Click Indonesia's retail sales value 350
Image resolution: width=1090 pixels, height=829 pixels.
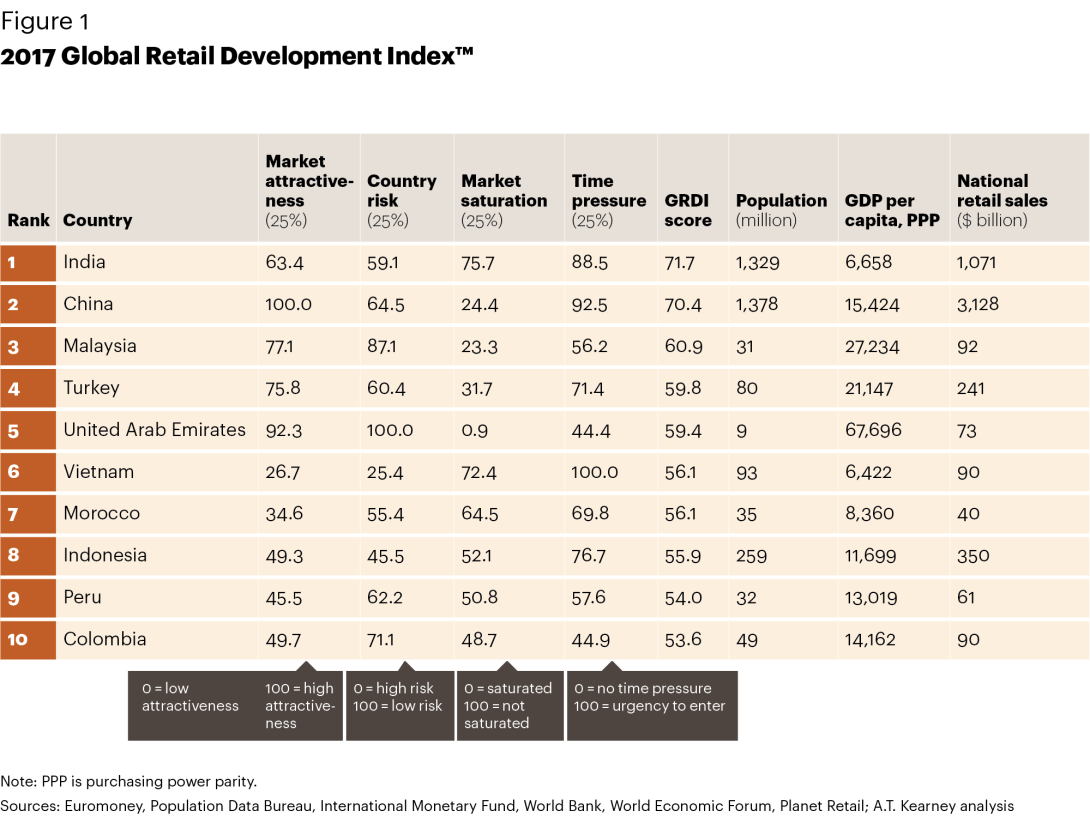973,556
